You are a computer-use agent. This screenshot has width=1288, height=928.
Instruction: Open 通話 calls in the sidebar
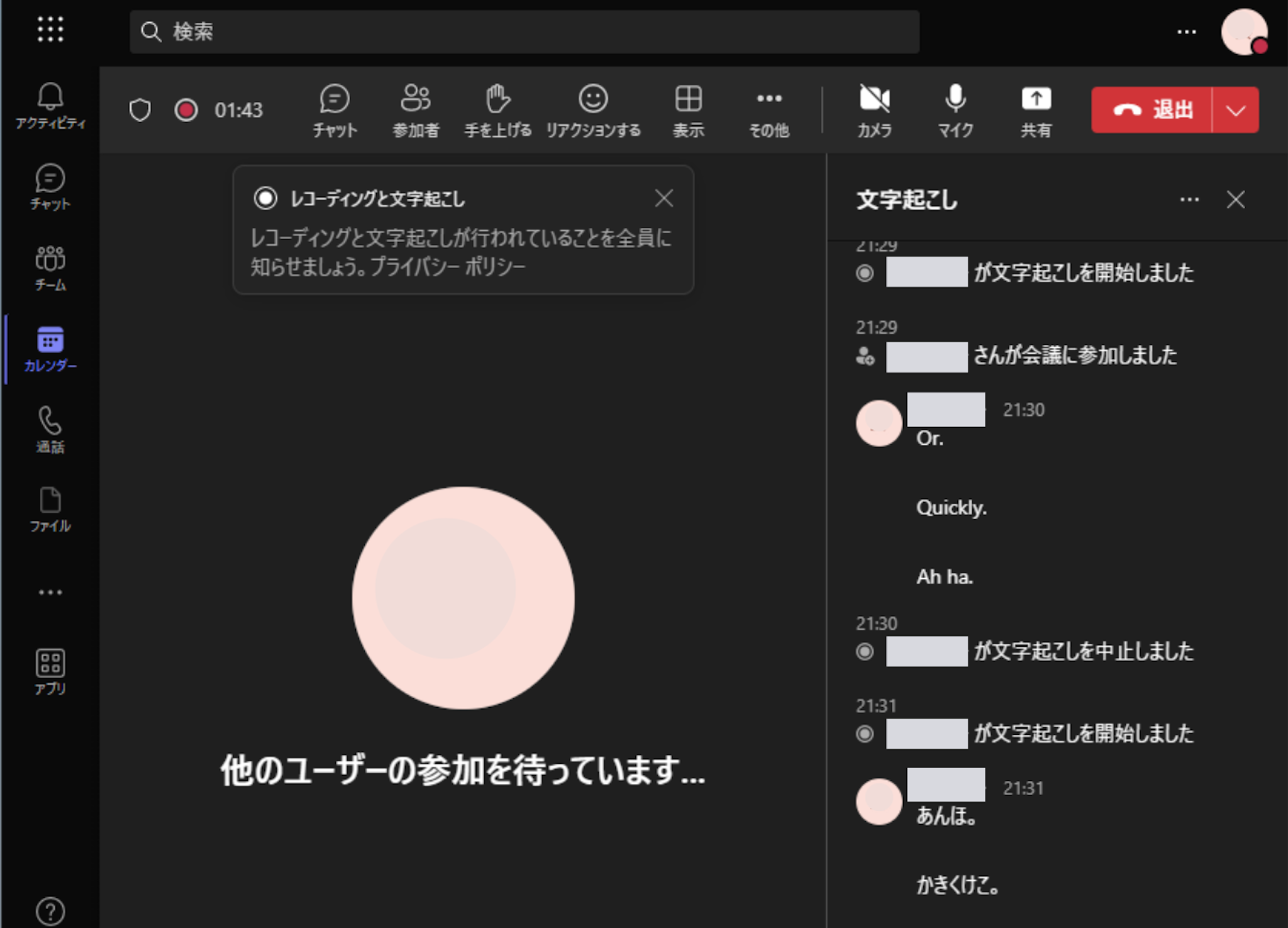tap(50, 430)
